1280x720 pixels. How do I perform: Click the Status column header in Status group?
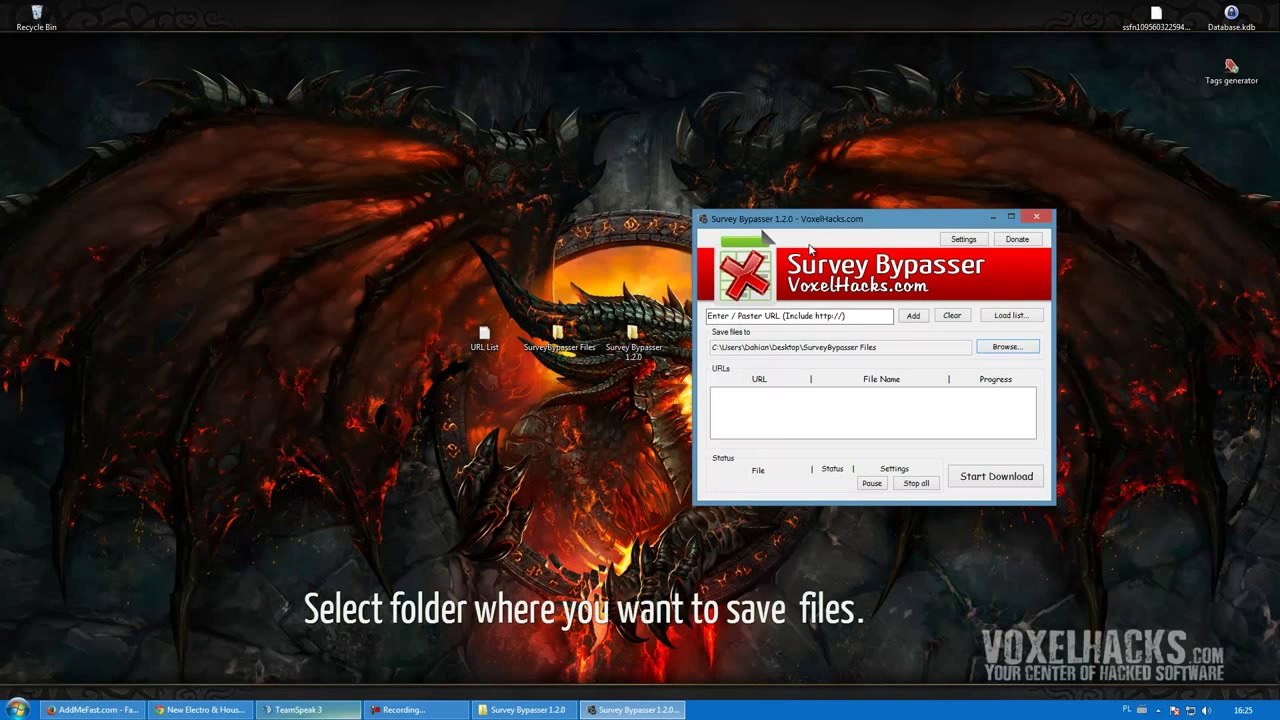coord(832,469)
